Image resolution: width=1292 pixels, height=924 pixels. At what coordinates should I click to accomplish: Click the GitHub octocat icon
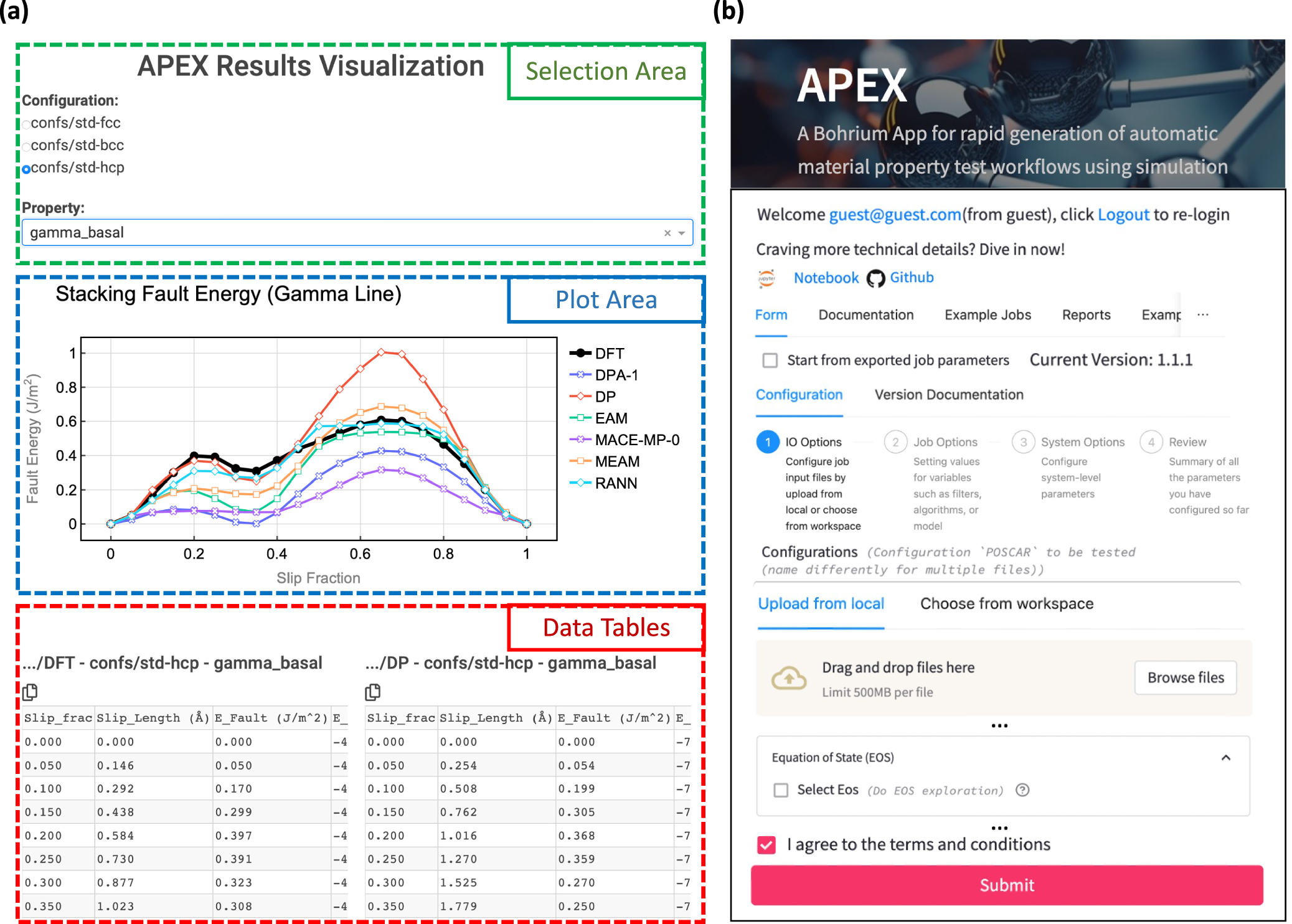pyautogui.click(x=875, y=278)
